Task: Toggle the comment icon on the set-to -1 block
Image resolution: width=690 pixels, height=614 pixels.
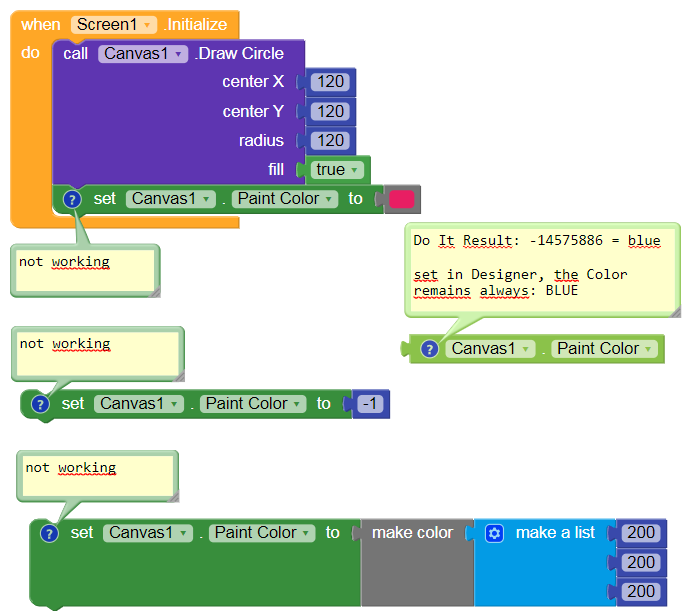Action: [x=41, y=404]
